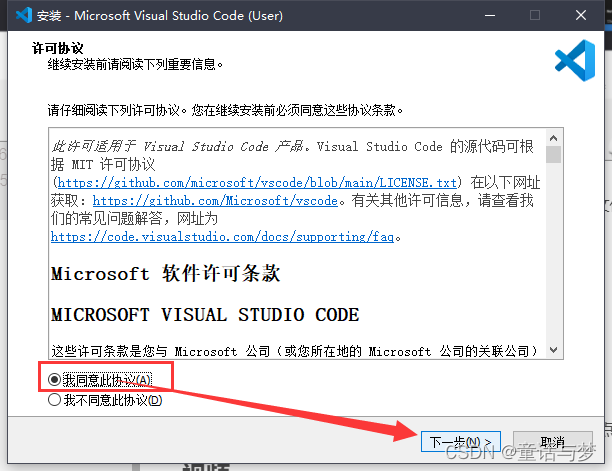Click the "继续安装前请阅读下列重要信息。" subtitle text

pos(135,64)
